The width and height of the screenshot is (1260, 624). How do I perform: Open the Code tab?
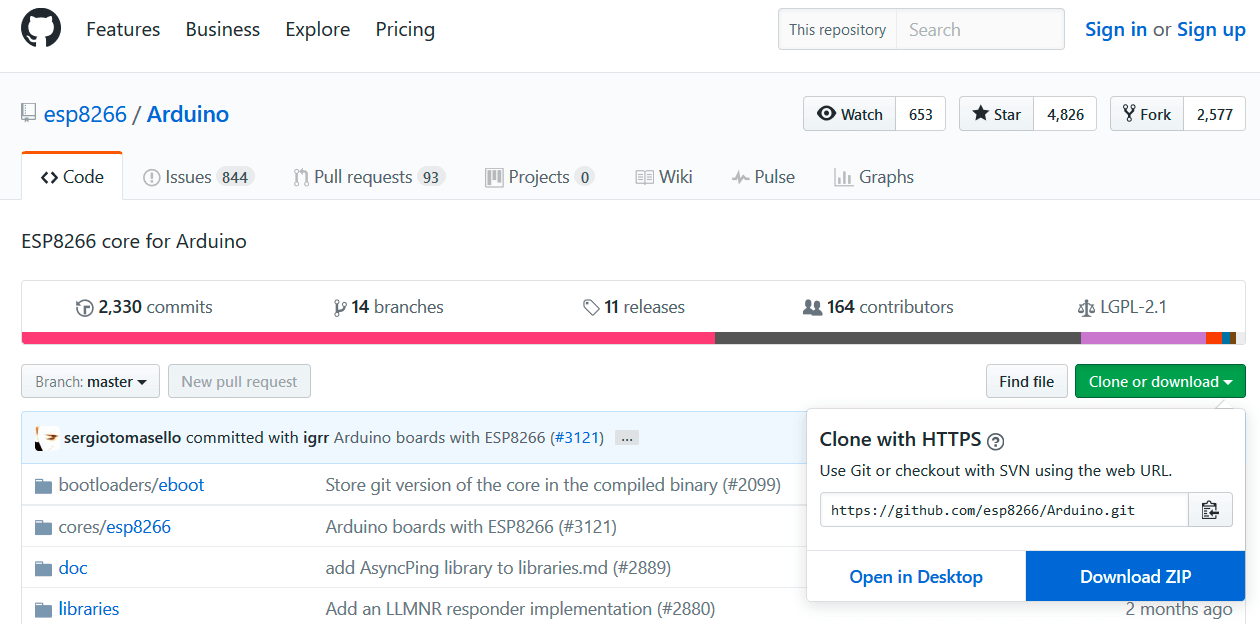[x=72, y=177]
